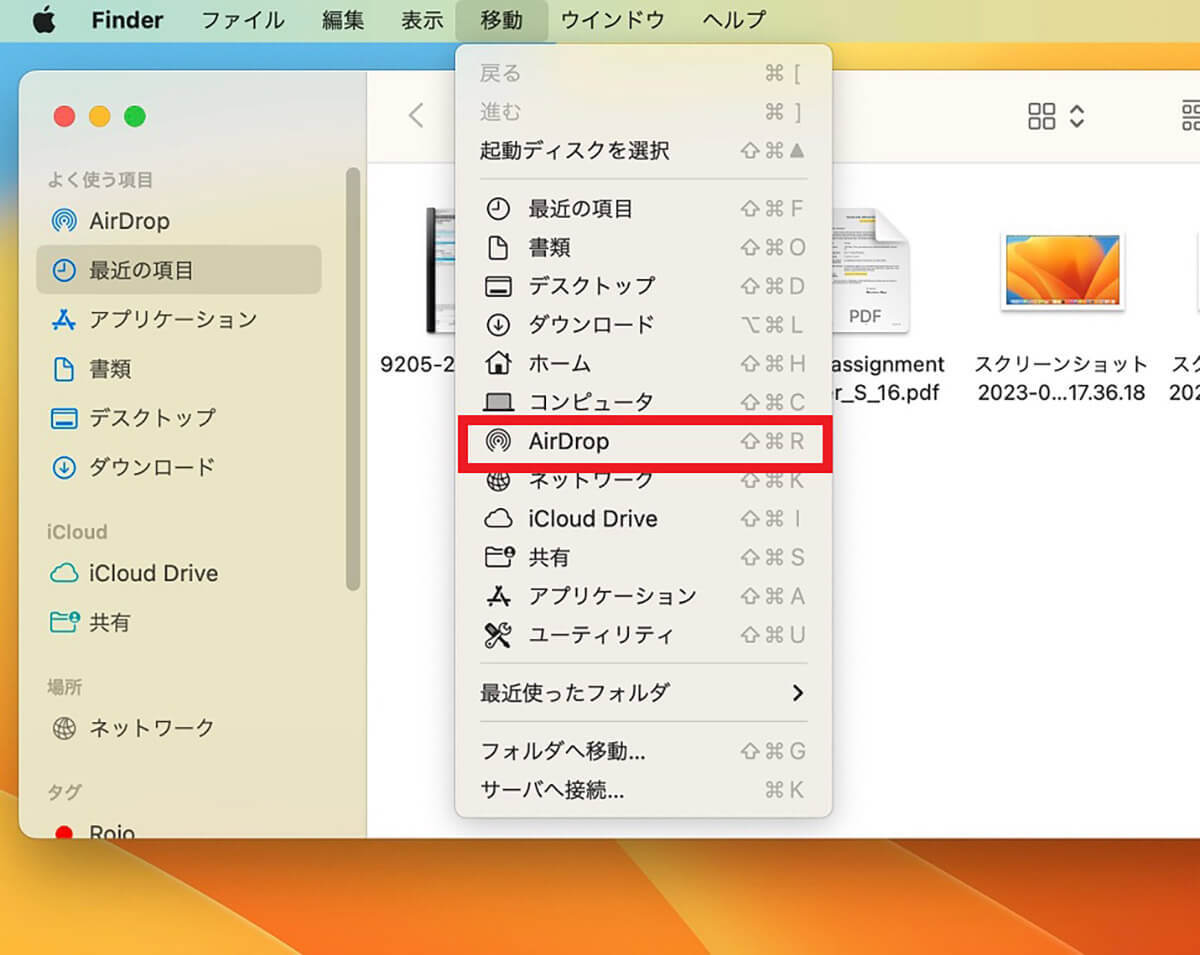
Task: Open the 表示 menu
Action: click(x=422, y=20)
